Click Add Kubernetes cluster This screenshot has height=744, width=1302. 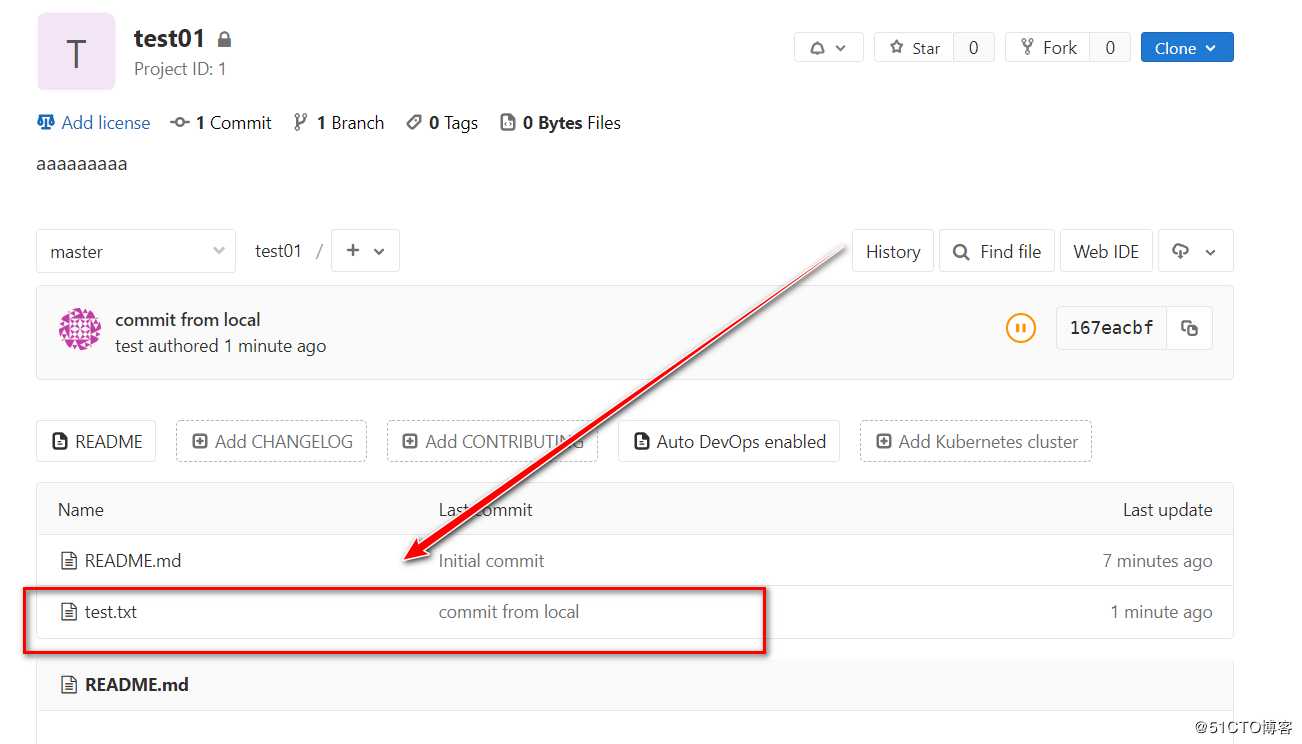975,441
